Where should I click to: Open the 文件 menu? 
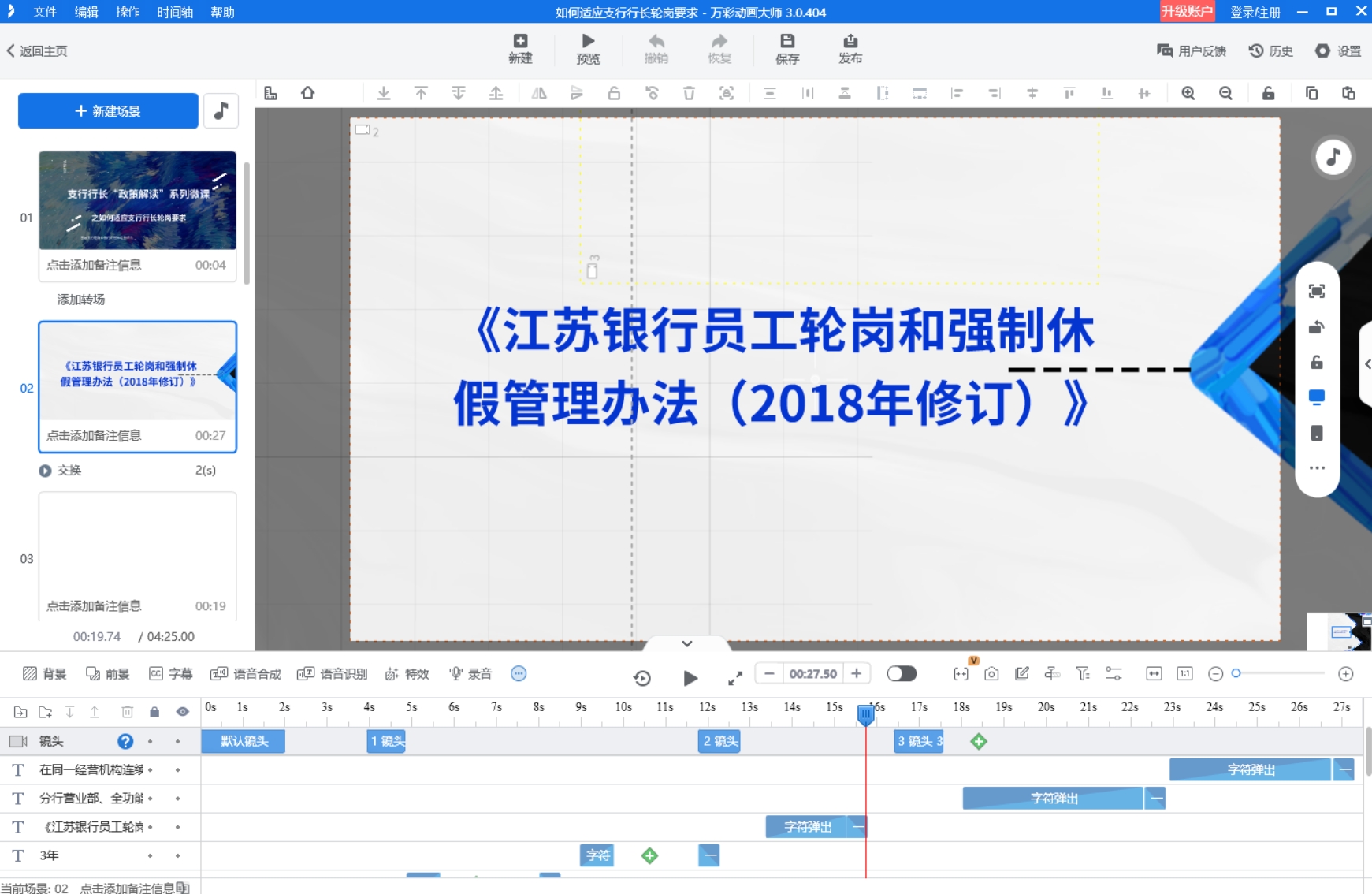[x=45, y=13]
